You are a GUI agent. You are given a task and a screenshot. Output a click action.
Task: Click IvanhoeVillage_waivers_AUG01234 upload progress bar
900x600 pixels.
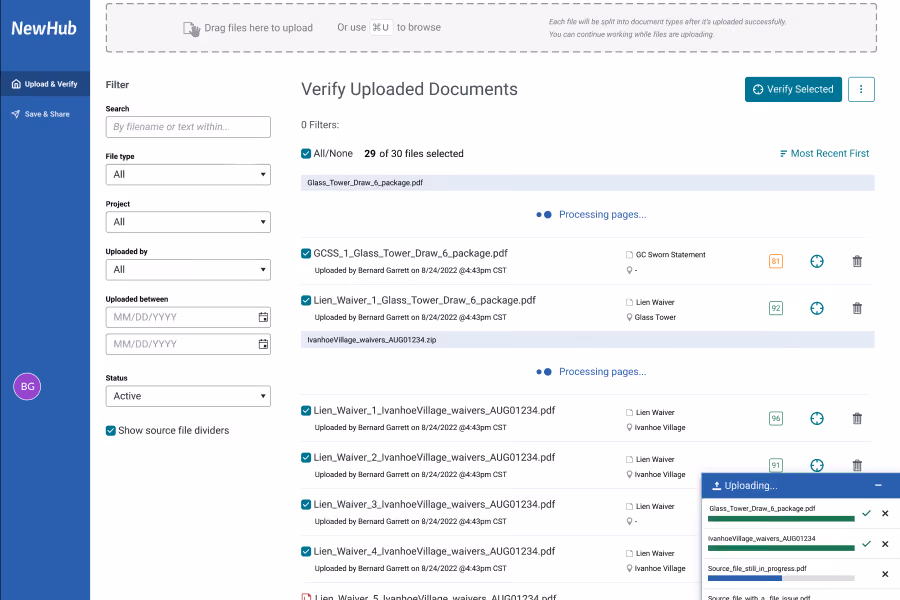point(781,548)
